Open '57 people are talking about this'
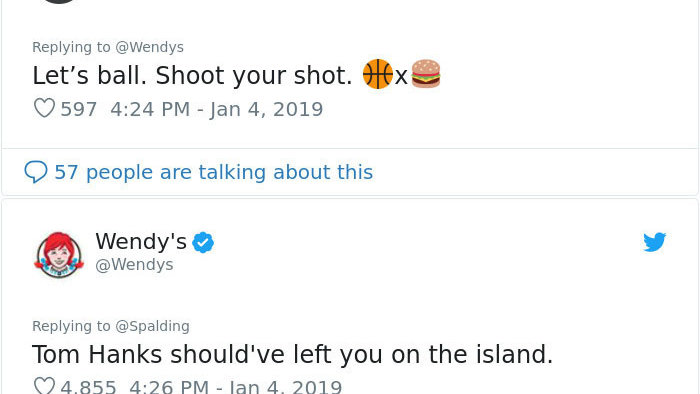700x394 pixels. [x=213, y=172]
